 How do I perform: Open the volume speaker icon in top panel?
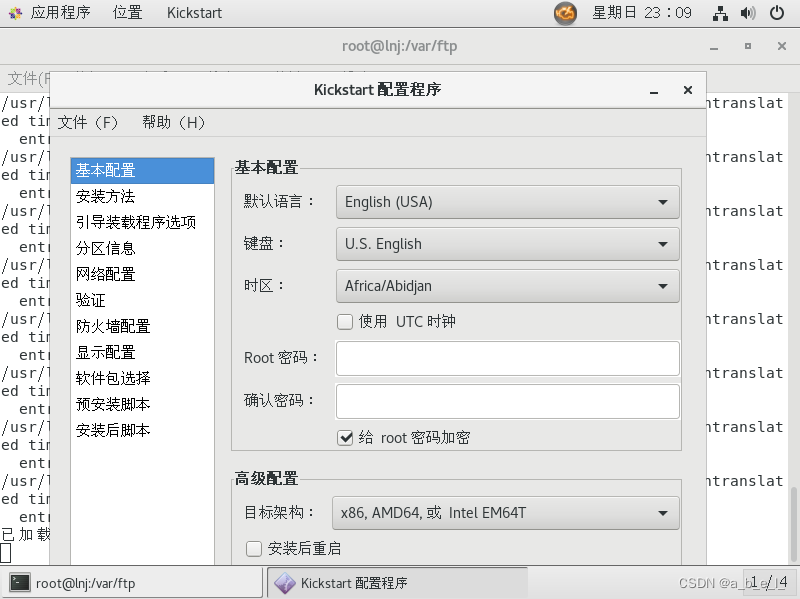pos(747,13)
